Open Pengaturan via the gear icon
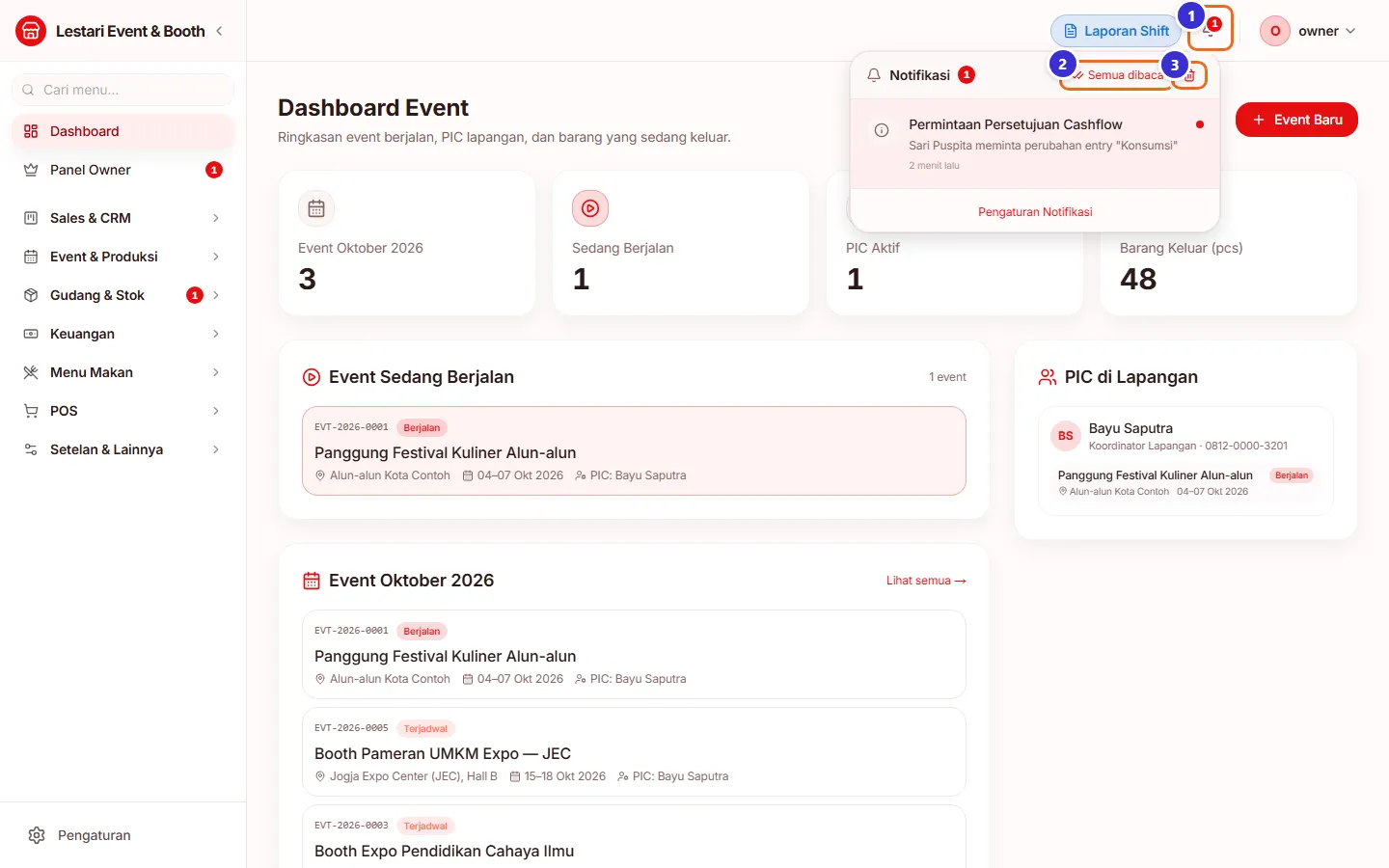Image resolution: width=1389 pixels, height=868 pixels. [37, 835]
